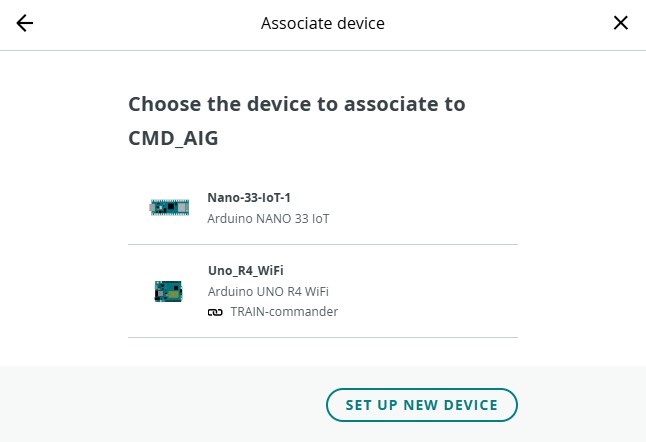Click the divider line below the Uno_R4_WiFi entry
This screenshot has width=646, height=442.
(322, 338)
